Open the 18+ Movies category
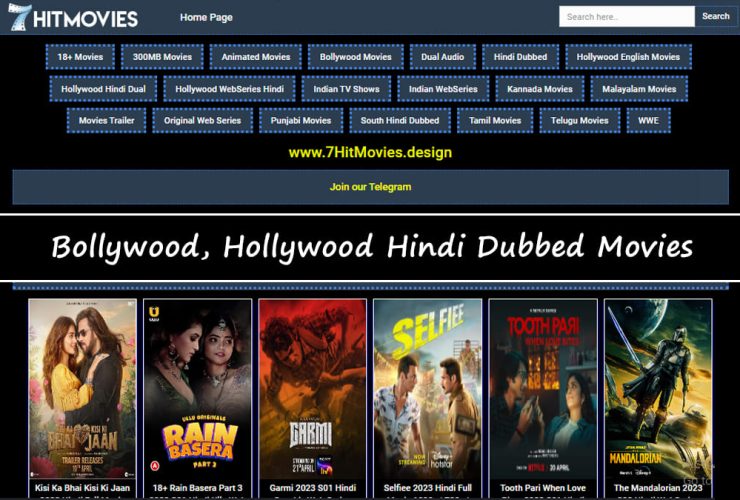This screenshot has width=740, height=500. tap(80, 57)
